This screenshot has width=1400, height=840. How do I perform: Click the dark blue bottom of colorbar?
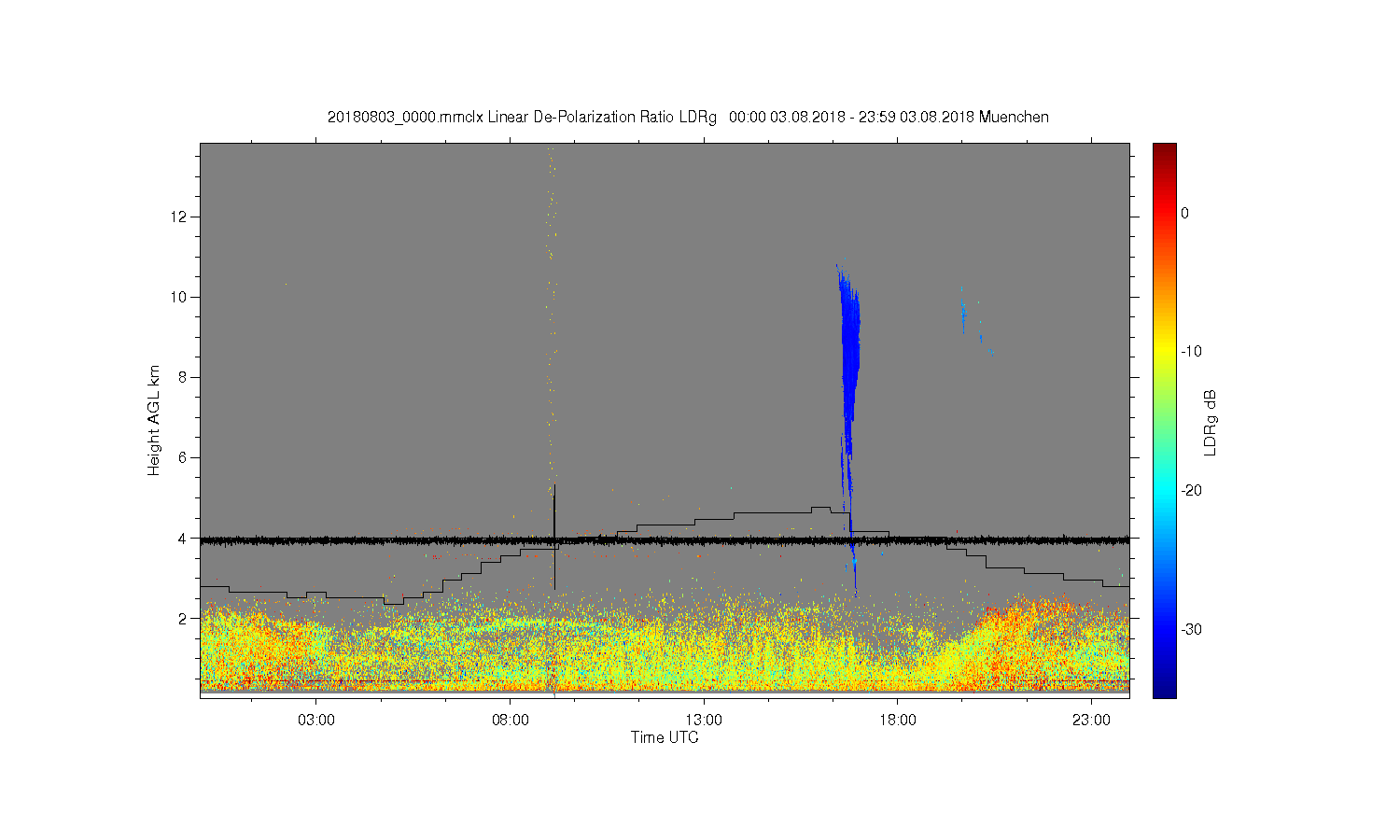click(1164, 691)
